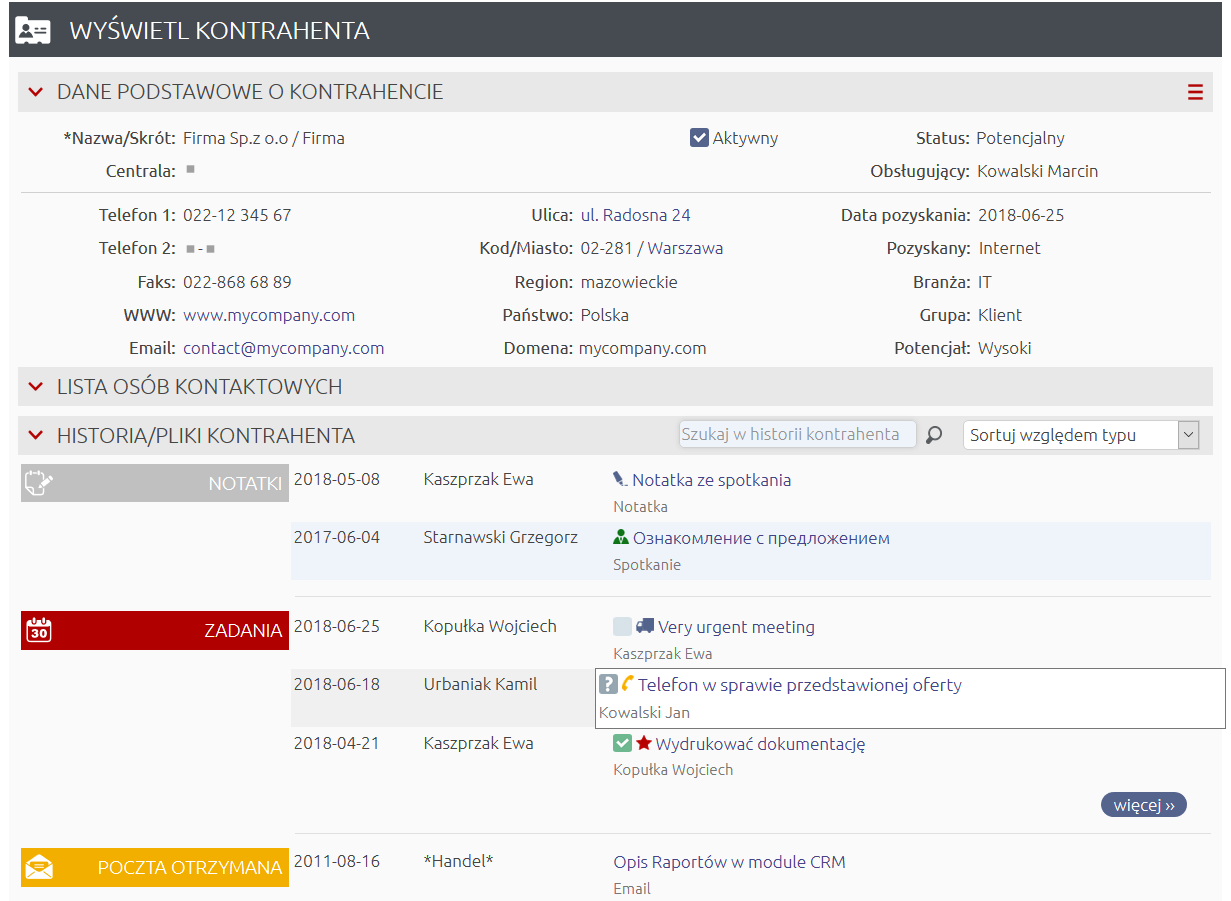Click Starnawski Grzegorz in the history list
1231x901 pixels.
[501, 537]
